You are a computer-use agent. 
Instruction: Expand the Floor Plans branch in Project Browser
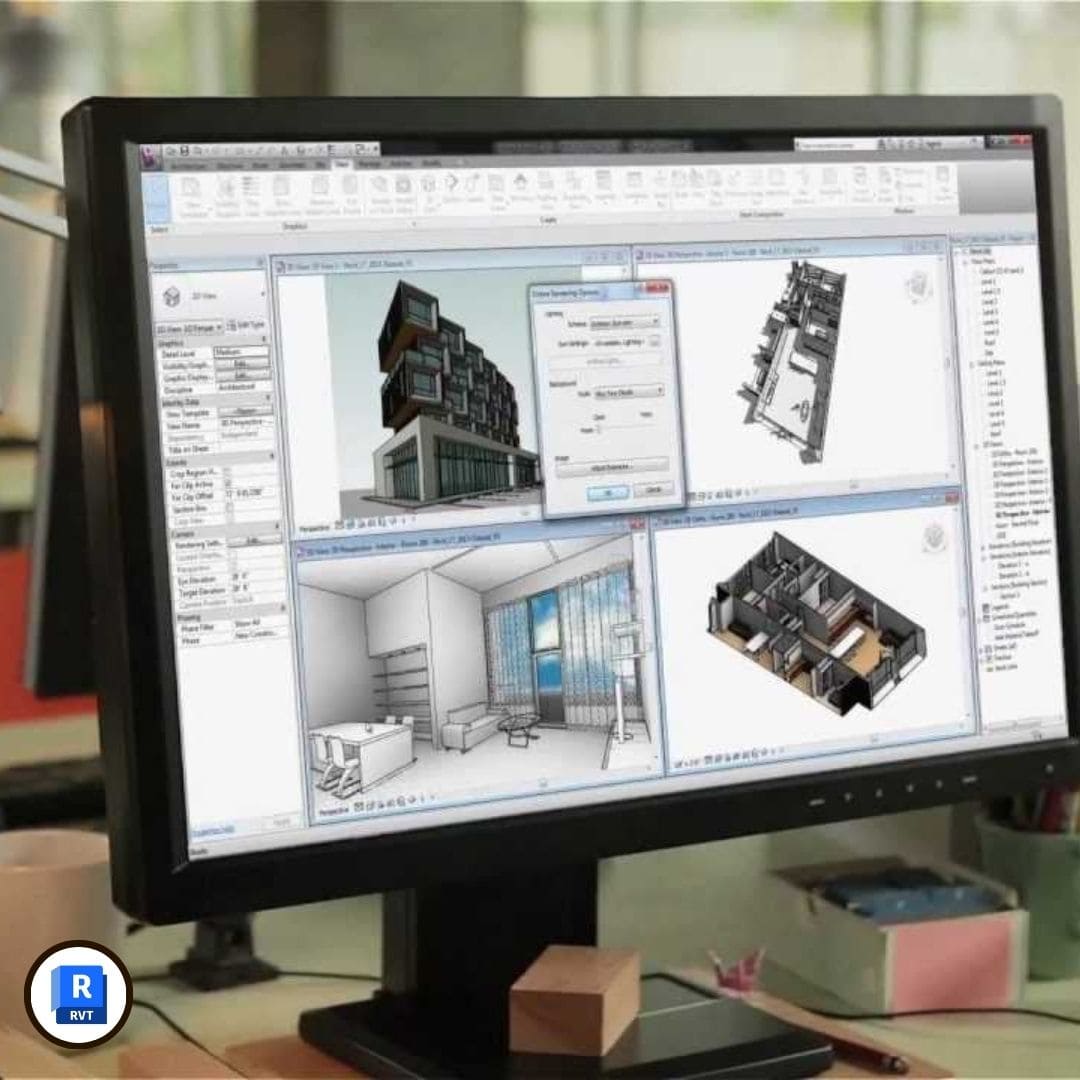965,260
